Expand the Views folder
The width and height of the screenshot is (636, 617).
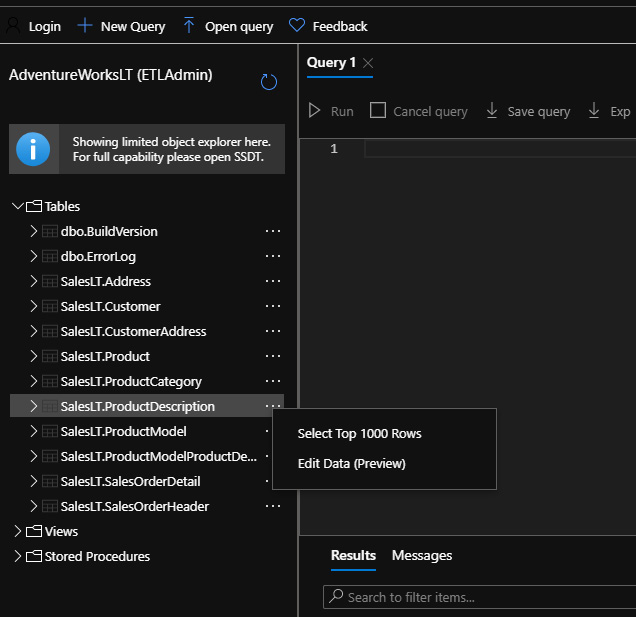[17, 531]
